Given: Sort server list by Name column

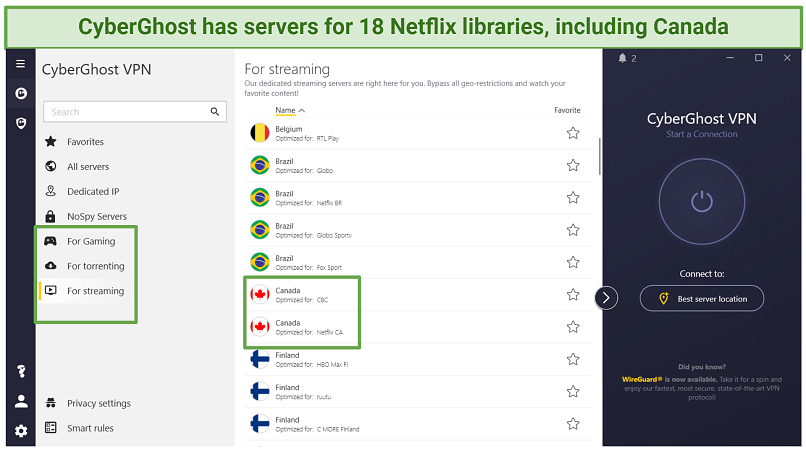Looking at the screenshot, I should coord(290,110).
